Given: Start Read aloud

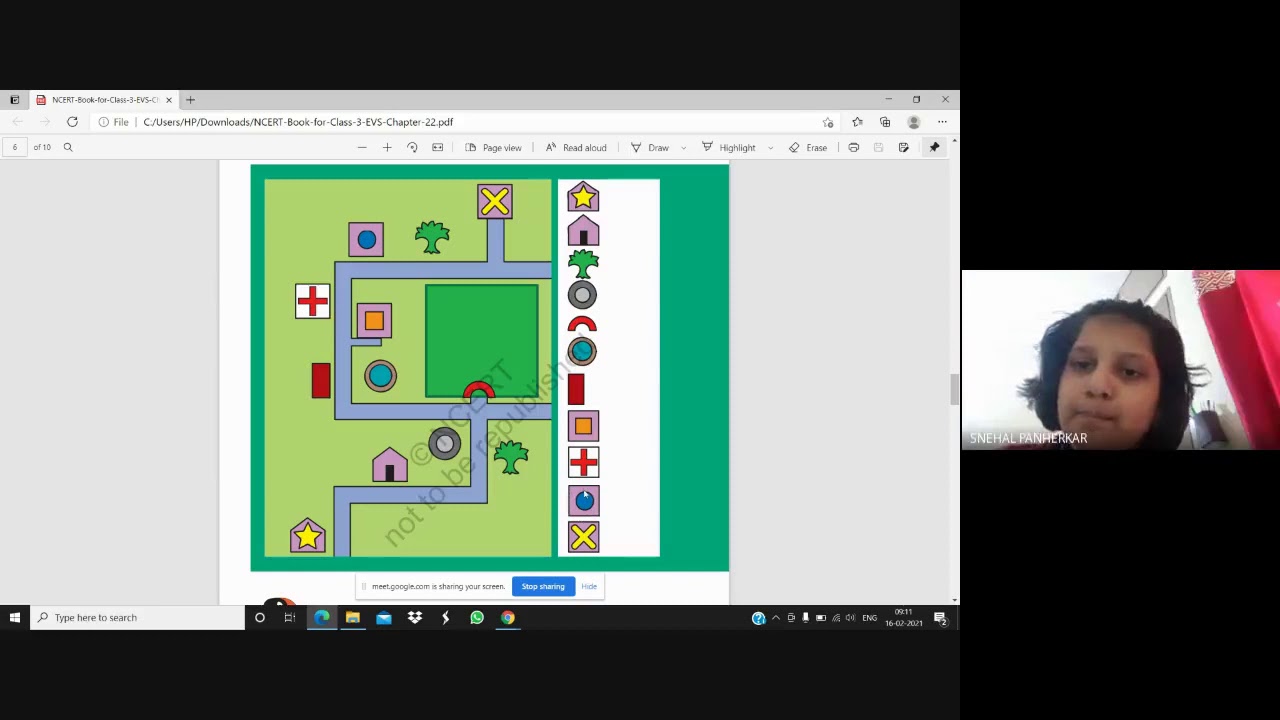Looking at the screenshot, I should click(x=576, y=148).
